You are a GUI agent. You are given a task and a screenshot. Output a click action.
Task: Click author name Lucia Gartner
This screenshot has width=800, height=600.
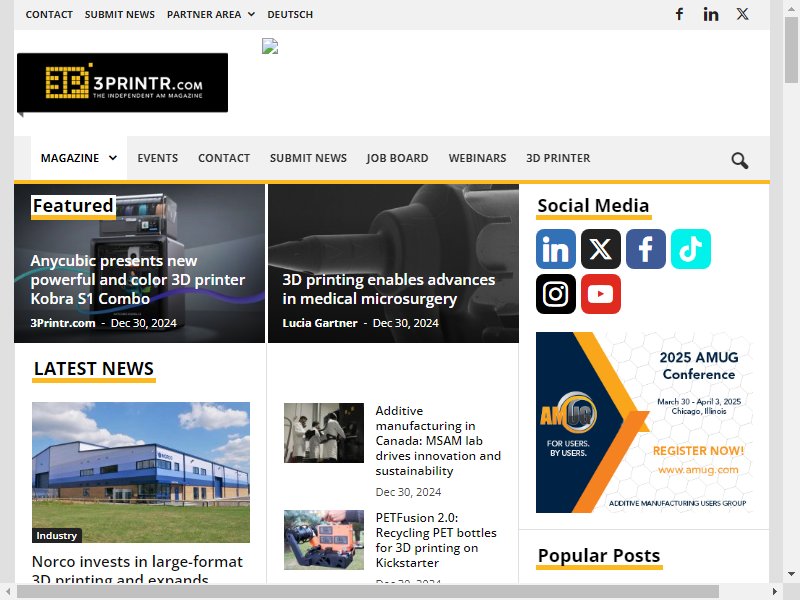[320, 323]
